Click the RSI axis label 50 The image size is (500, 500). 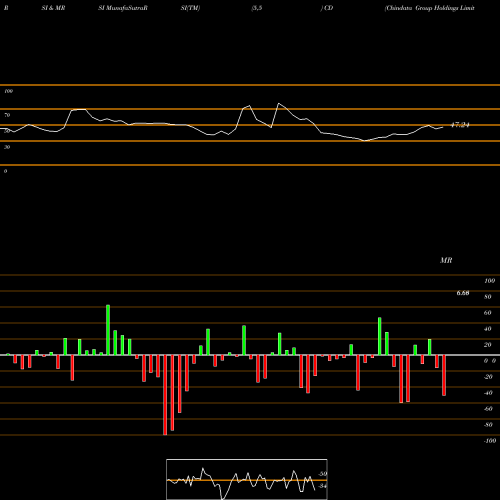(7, 131)
